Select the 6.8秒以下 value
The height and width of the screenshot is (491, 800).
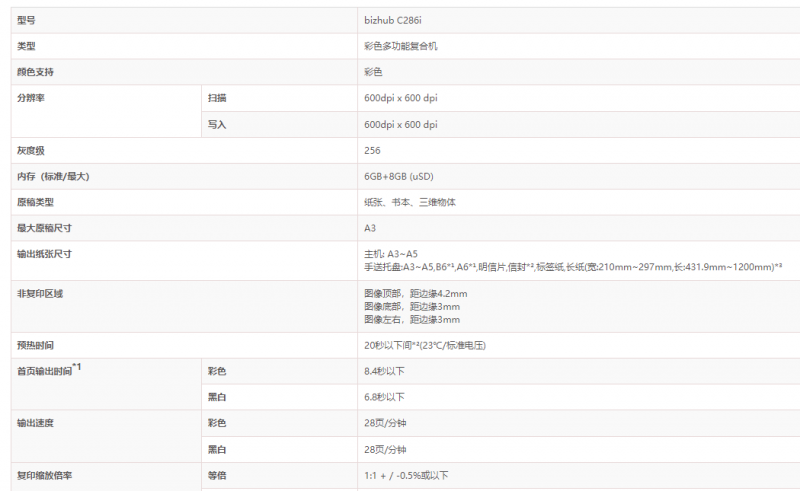(384, 397)
